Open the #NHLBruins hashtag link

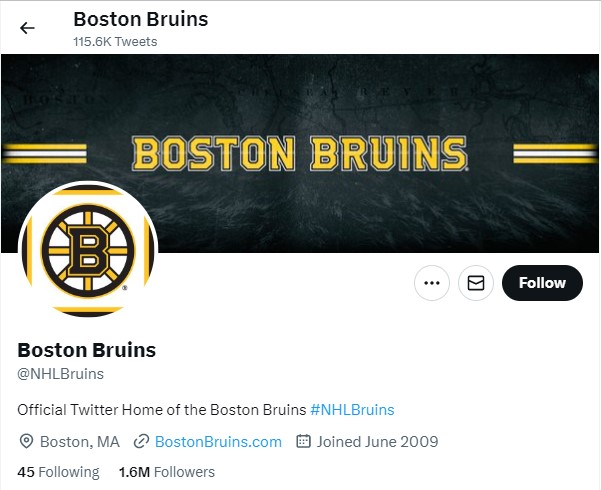point(352,409)
